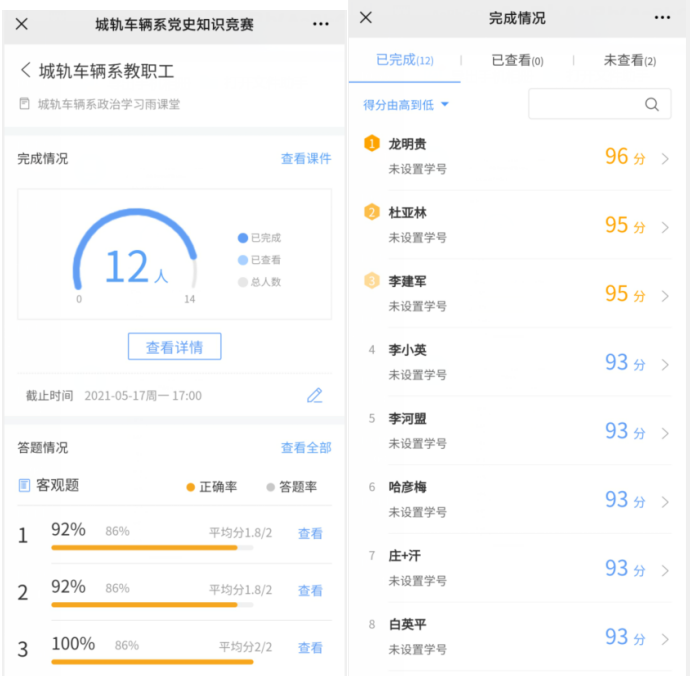Click the gold rank-1 badge for 龙明贵
This screenshot has height=676, width=693.
[372, 144]
